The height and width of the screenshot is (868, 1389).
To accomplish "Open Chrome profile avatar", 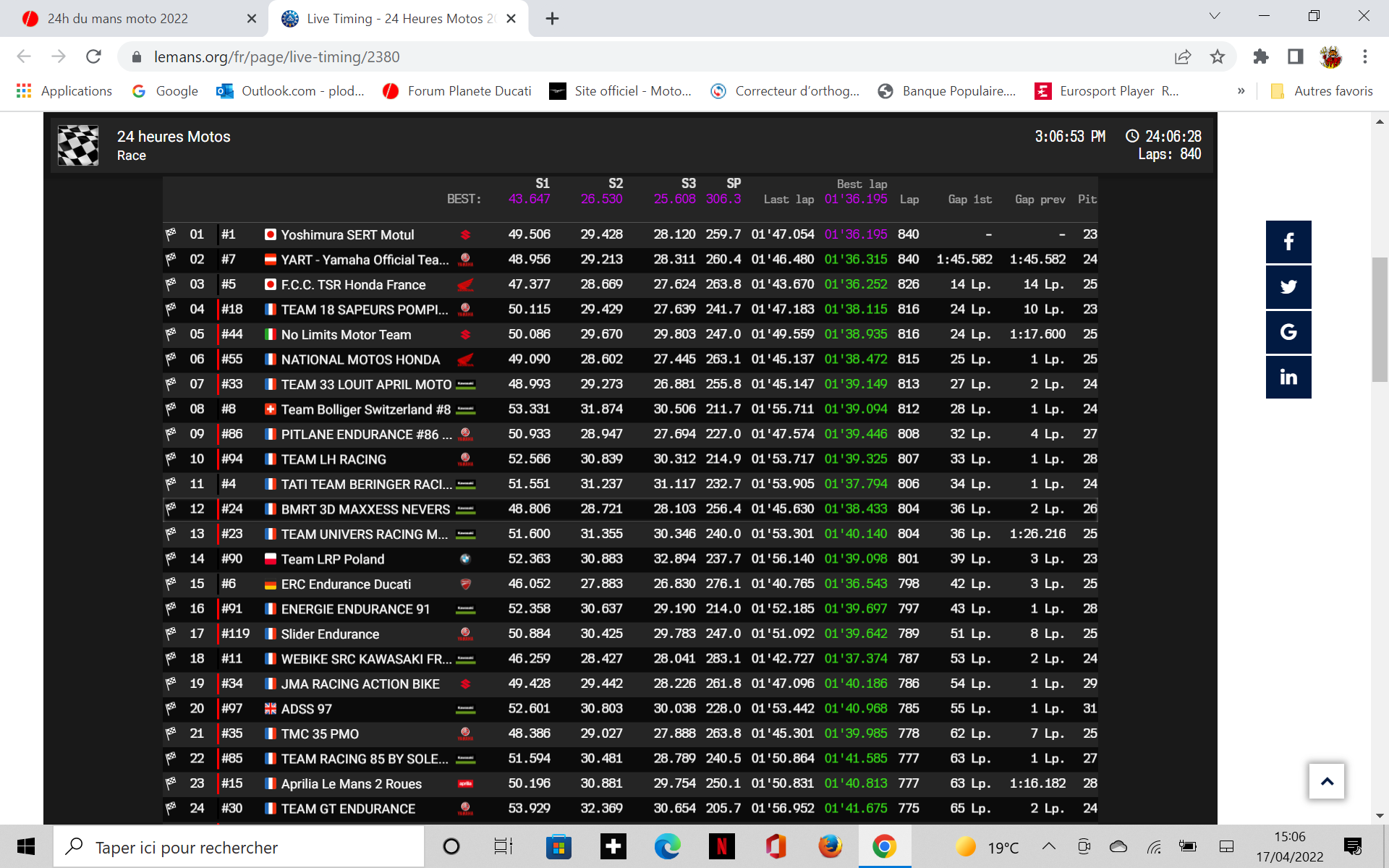I will coord(1330,56).
